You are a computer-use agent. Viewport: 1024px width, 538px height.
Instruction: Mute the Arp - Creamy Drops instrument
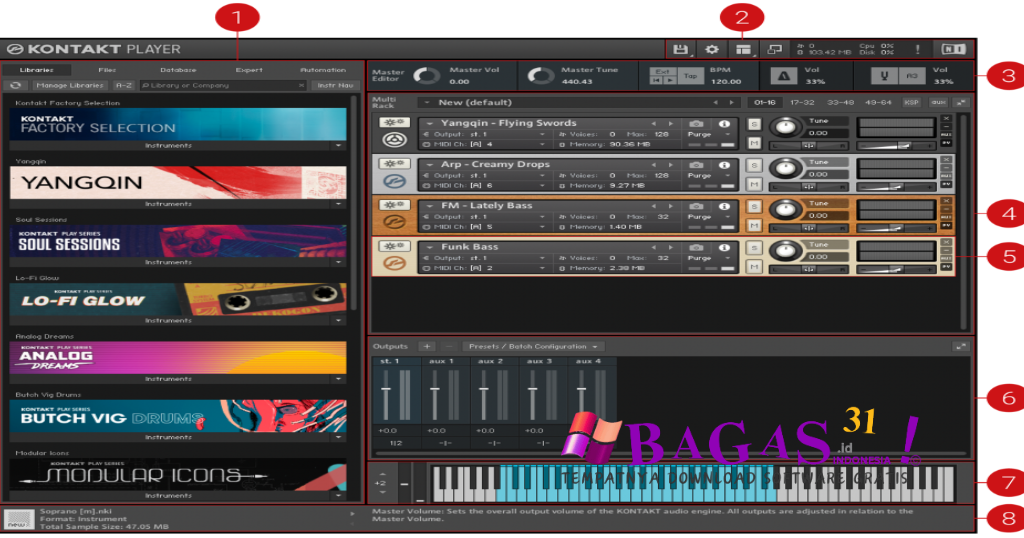(x=754, y=184)
